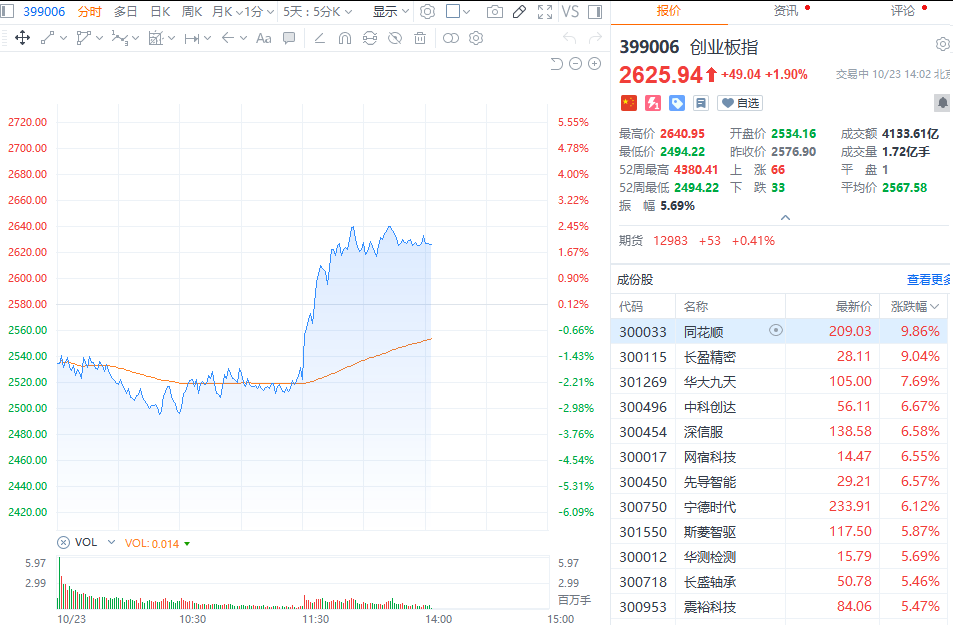The height and width of the screenshot is (625, 953).
Task: Click 查看更多 to view more constituents
Action: tap(929, 280)
